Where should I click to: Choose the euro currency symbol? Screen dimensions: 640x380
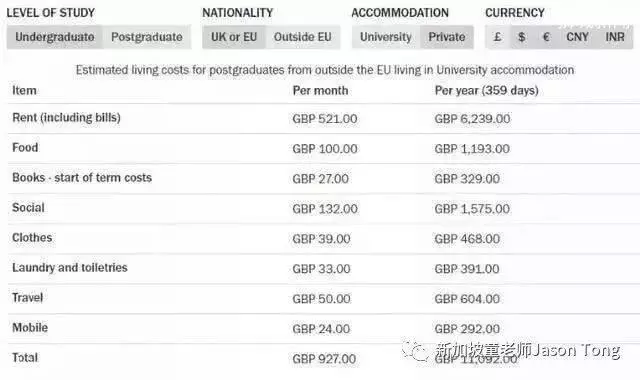point(546,37)
